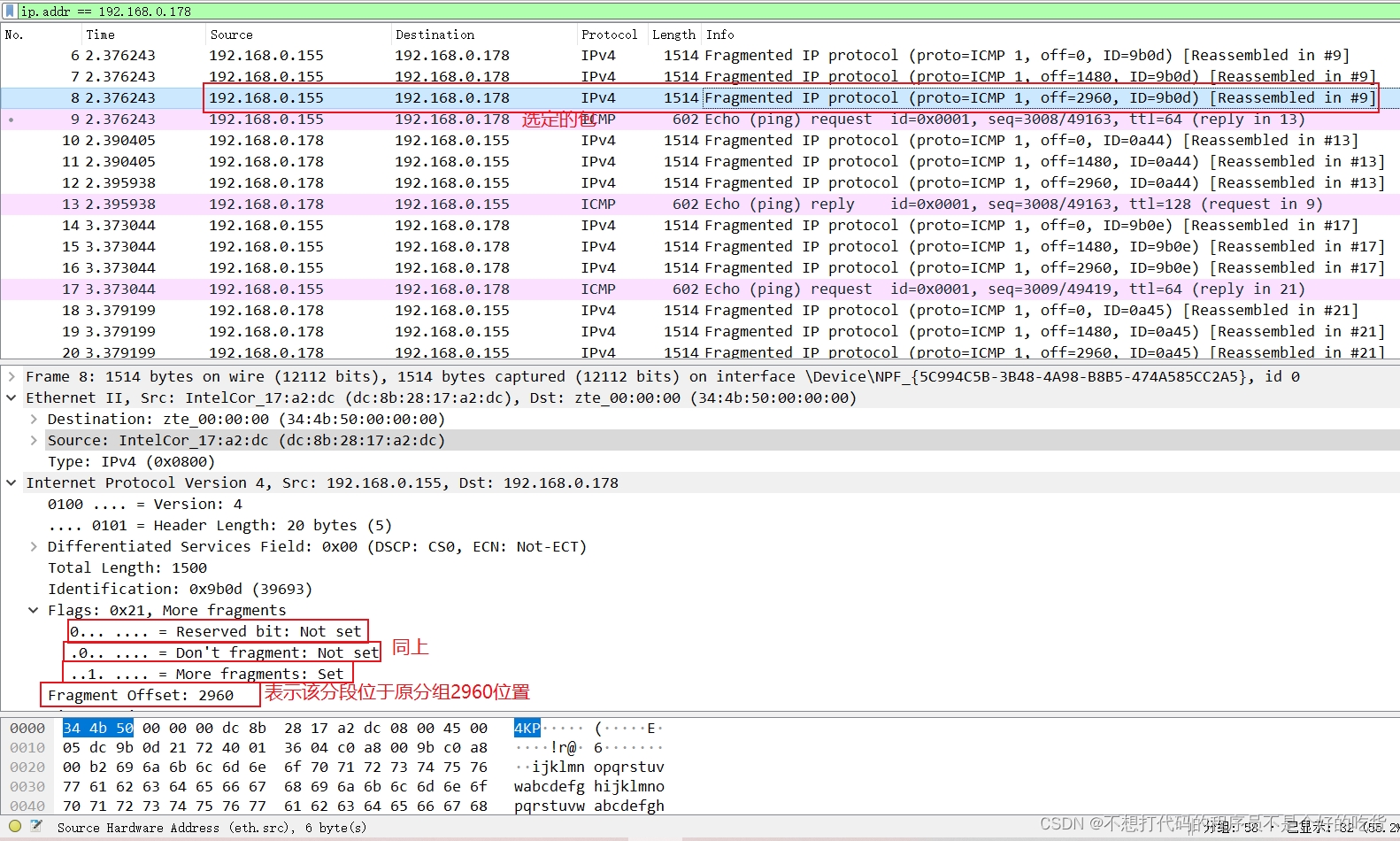The image size is (1400, 841).
Task: Expand the Frame 8 detail row
Action: [x=12, y=376]
